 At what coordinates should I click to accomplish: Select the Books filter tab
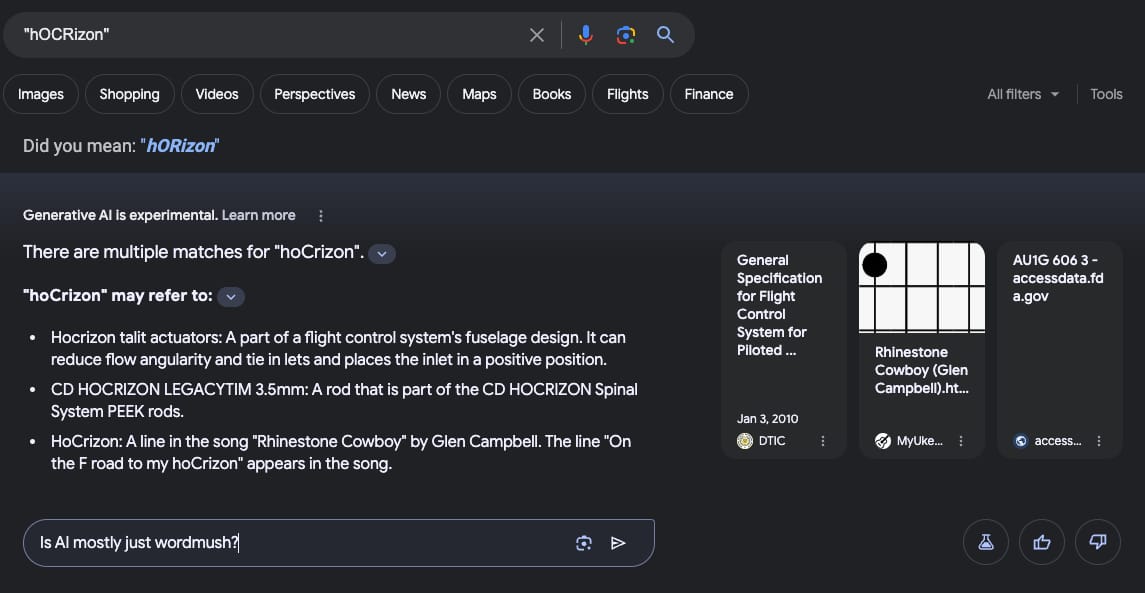tap(551, 94)
